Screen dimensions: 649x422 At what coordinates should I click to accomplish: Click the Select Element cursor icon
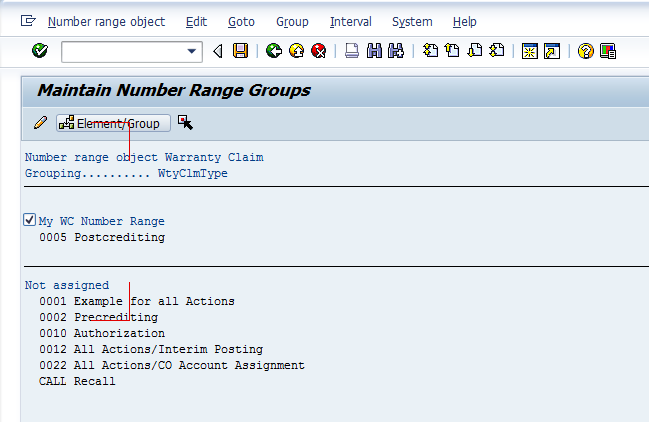click(185, 122)
